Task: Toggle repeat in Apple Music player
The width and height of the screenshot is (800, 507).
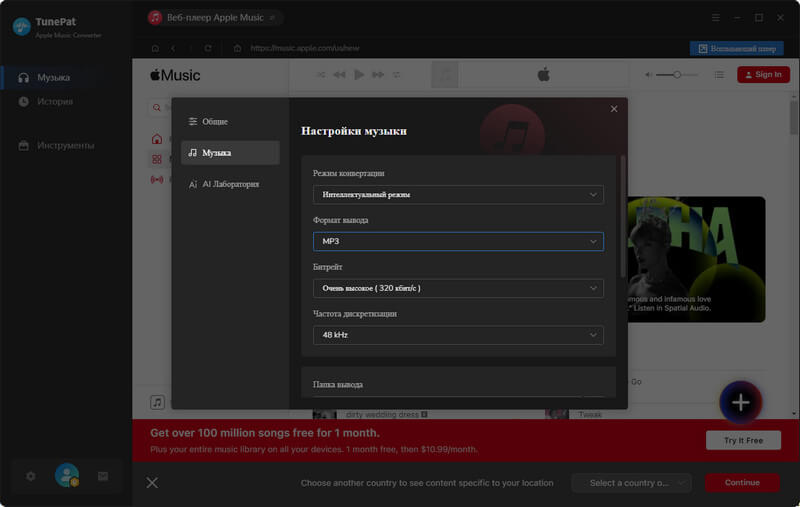Action: 396,75
